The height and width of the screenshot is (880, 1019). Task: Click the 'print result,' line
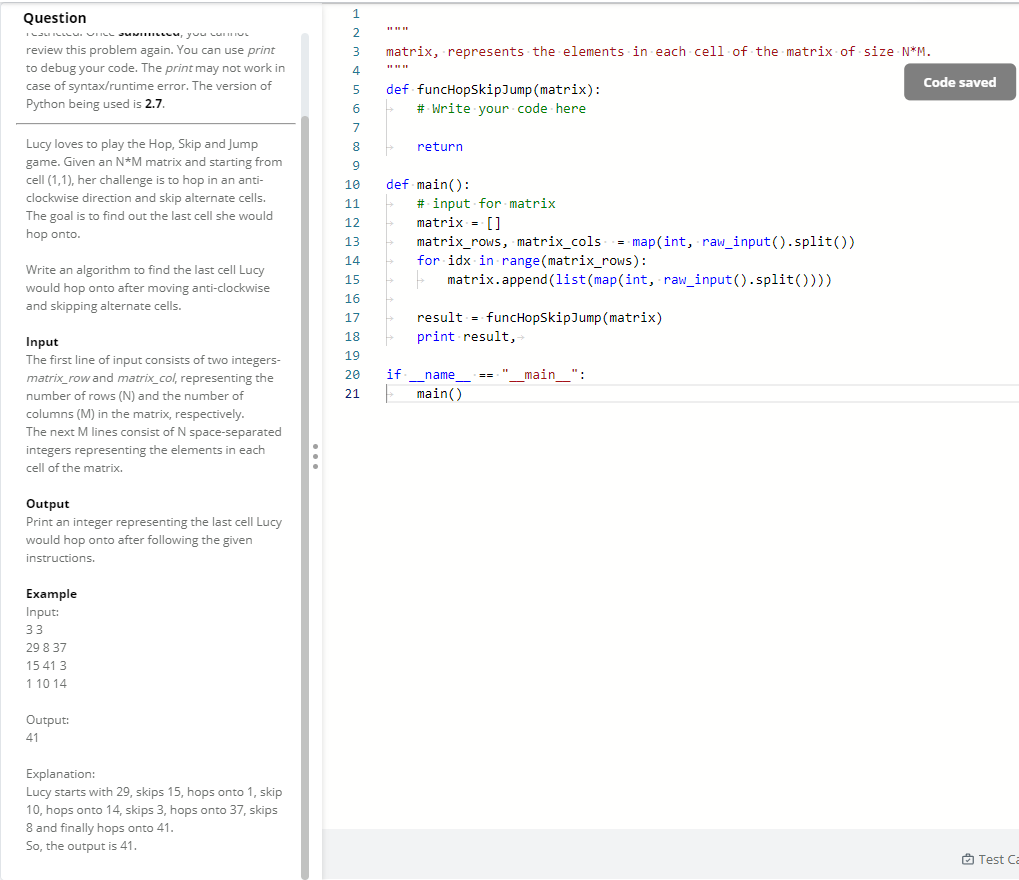[x=466, y=337]
